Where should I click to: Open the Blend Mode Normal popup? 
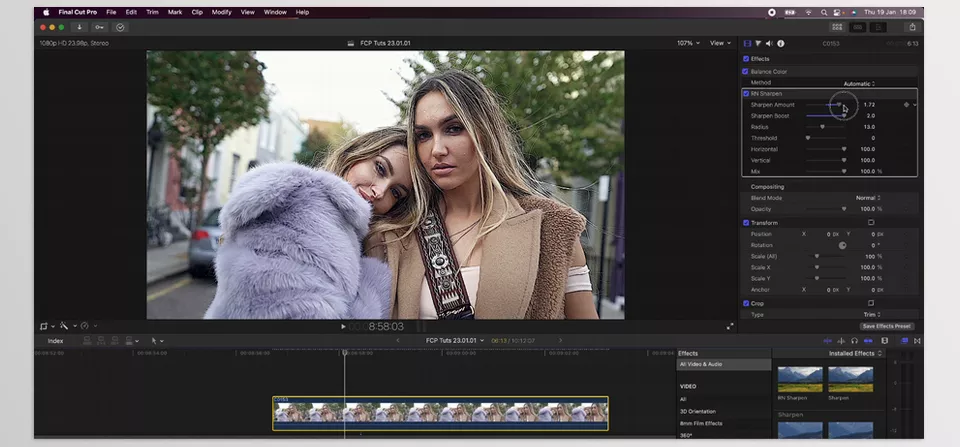click(x=868, y=198)
